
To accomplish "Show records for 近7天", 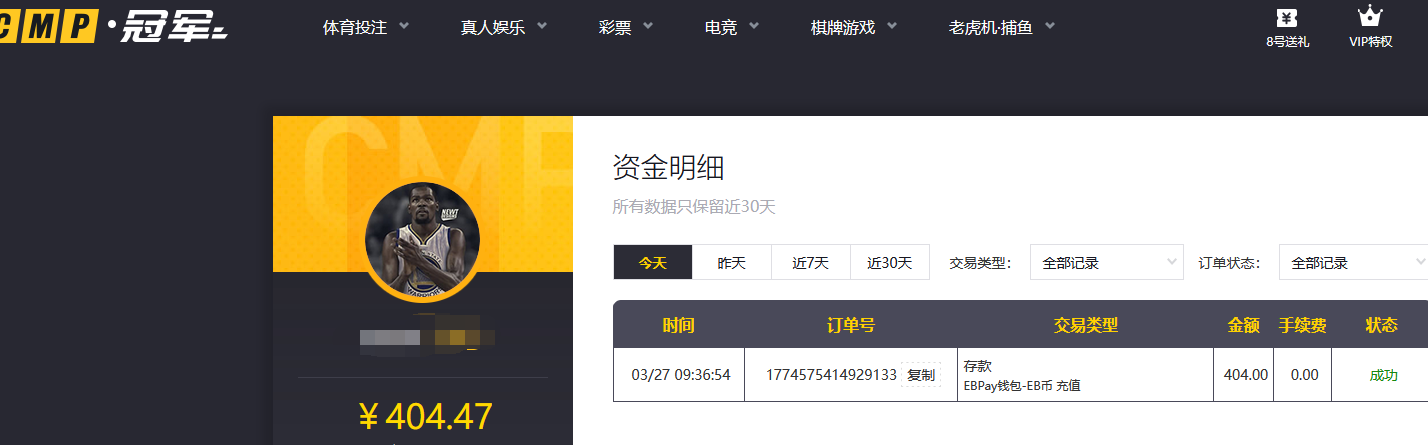I will pos(810,263).
